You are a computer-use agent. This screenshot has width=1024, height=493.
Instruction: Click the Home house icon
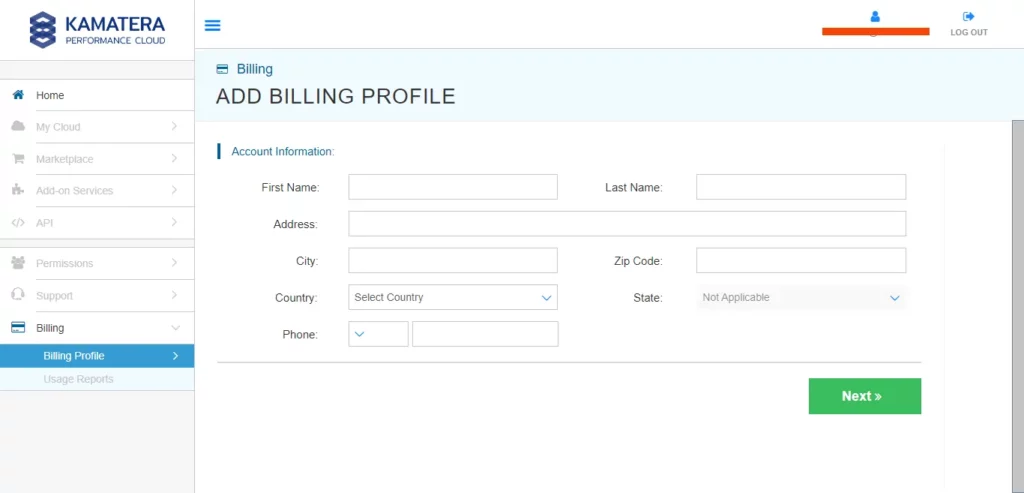pyautogui.click(x=18, y=95)
